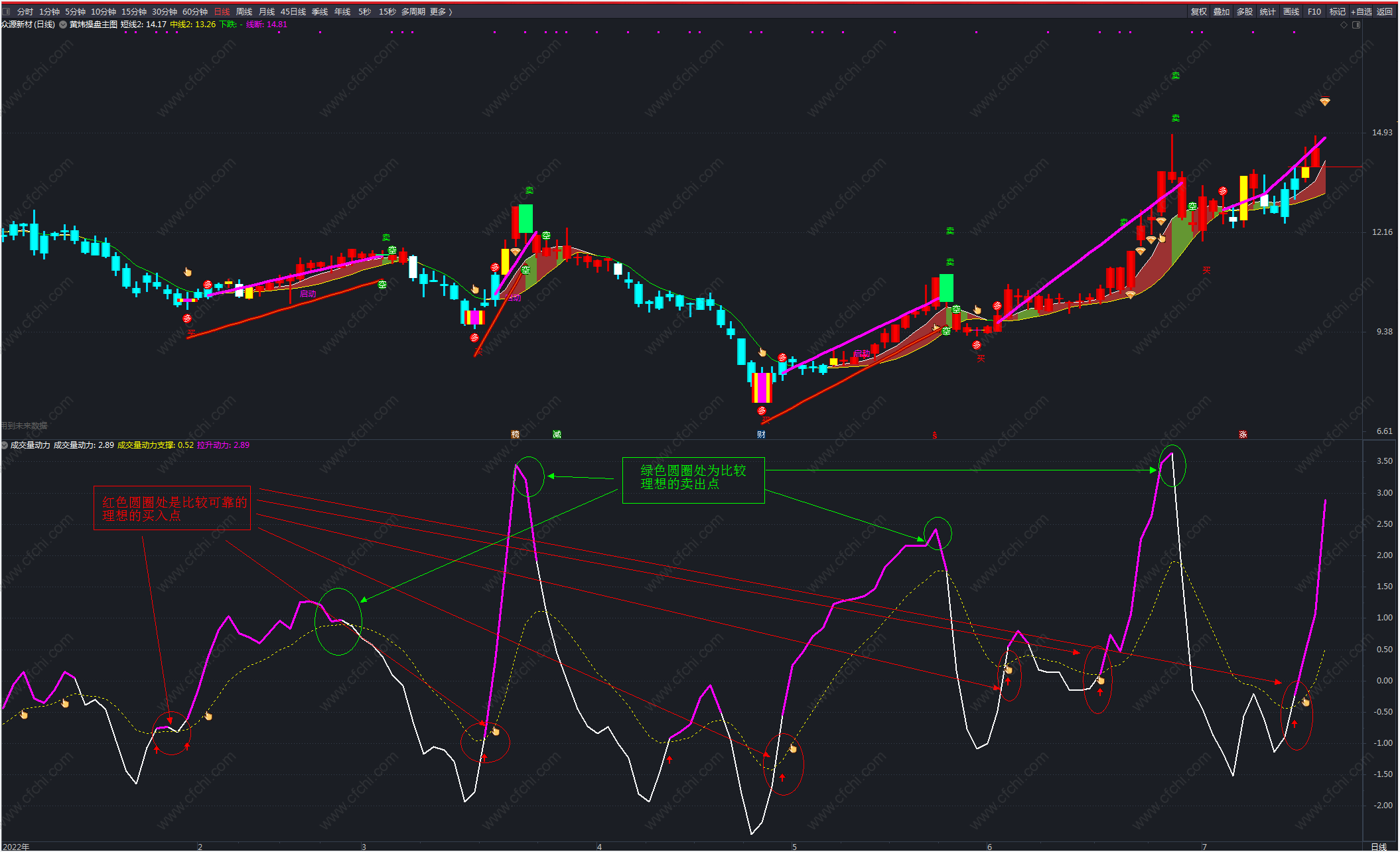Expand the 黄炜操盘主图 indicator dropdown

[63, 25]
